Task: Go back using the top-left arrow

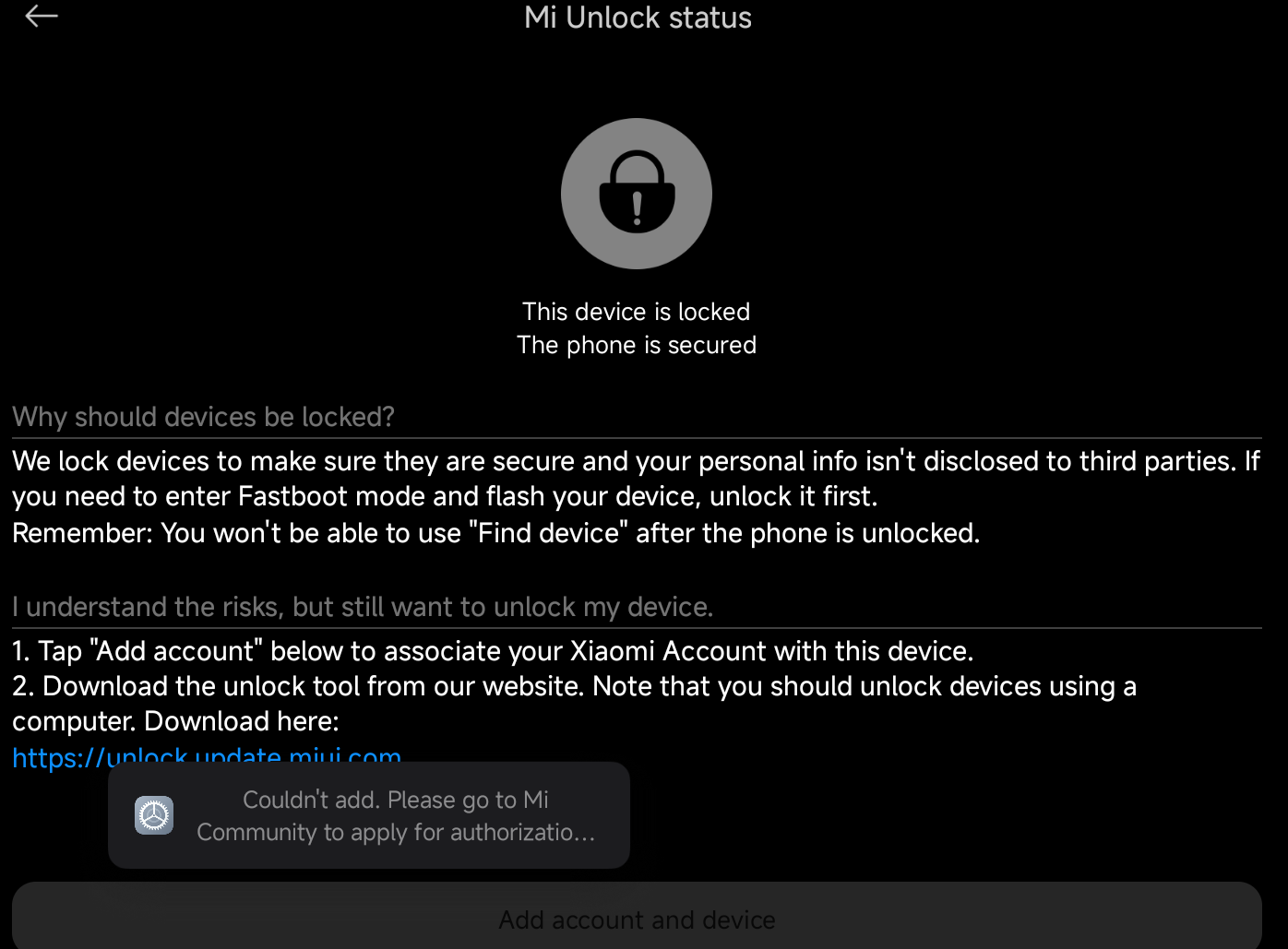Action: [x=42, y=16]
